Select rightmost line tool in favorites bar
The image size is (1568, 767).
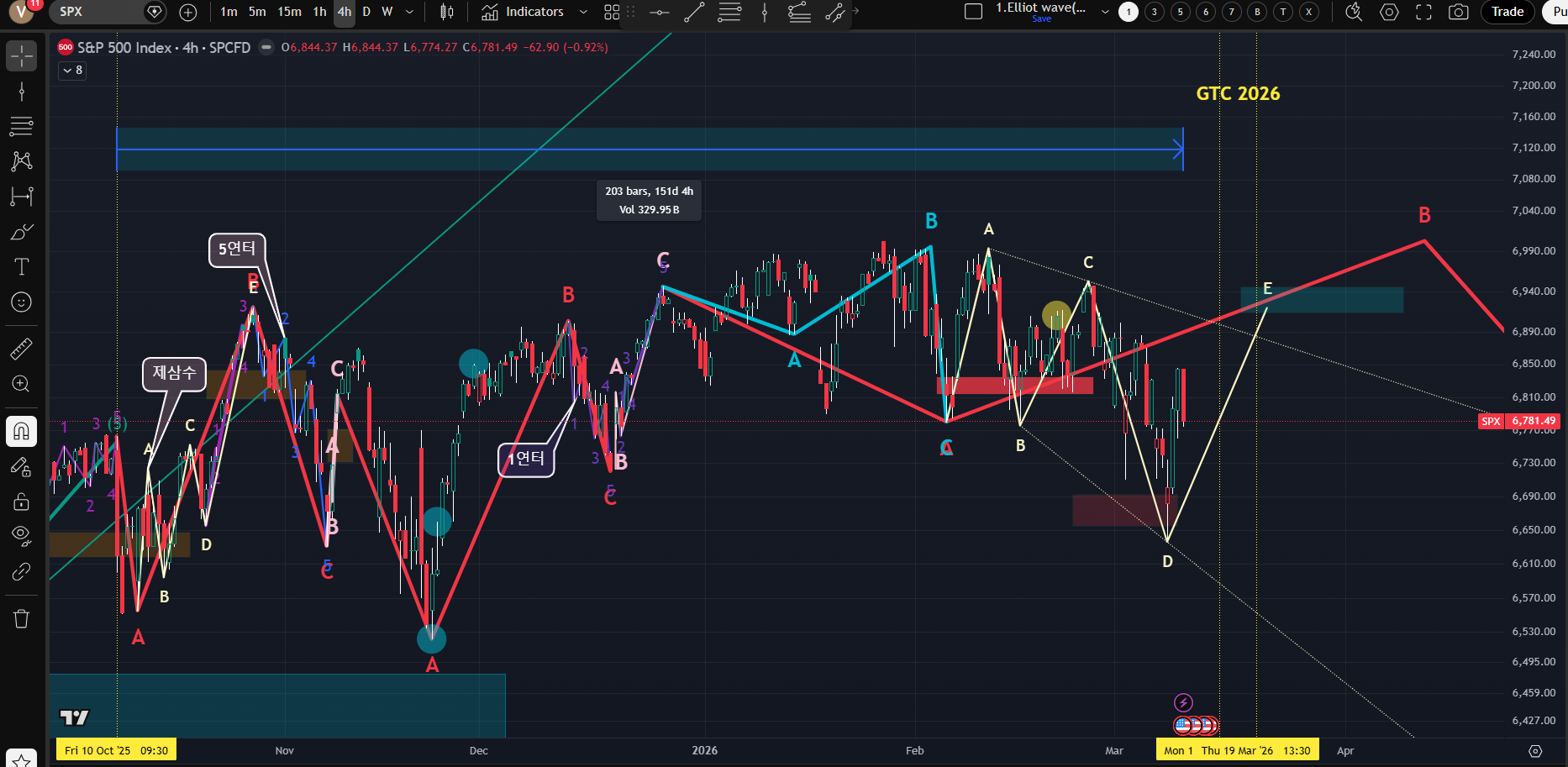pos(834,12)
